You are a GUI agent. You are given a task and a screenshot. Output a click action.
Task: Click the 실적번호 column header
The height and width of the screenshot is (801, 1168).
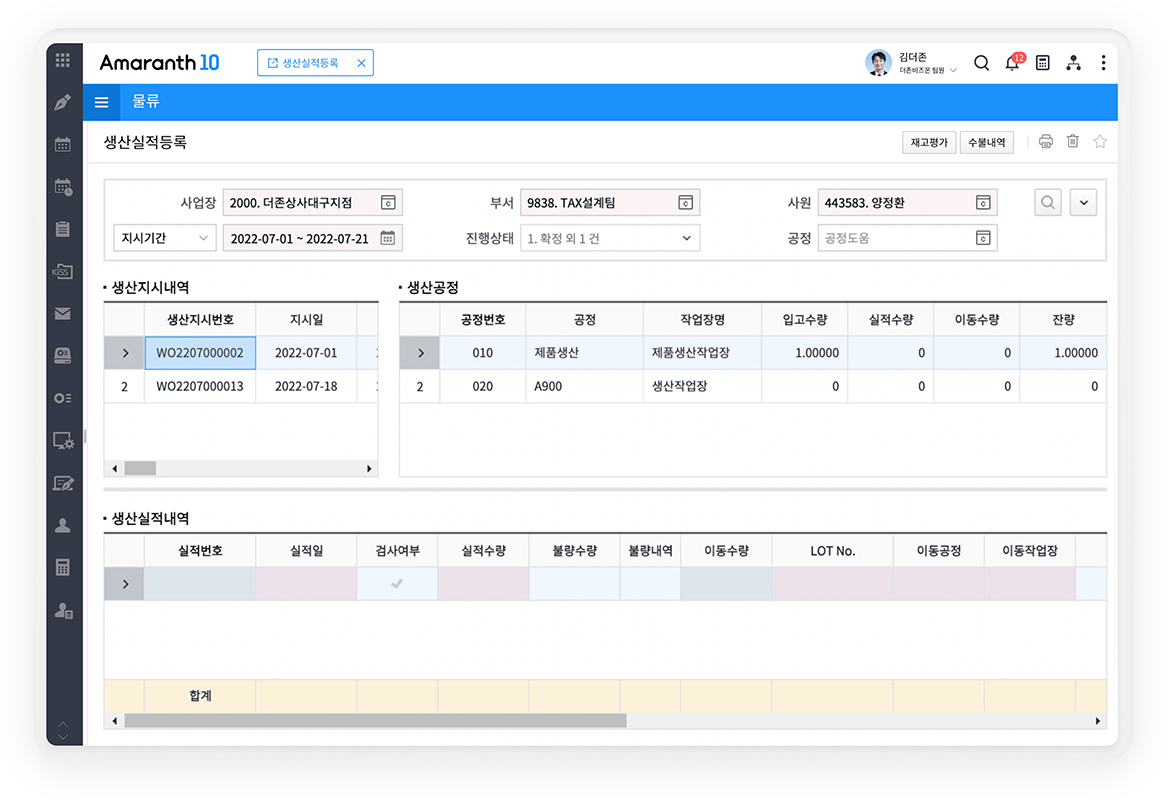[200, 551]
